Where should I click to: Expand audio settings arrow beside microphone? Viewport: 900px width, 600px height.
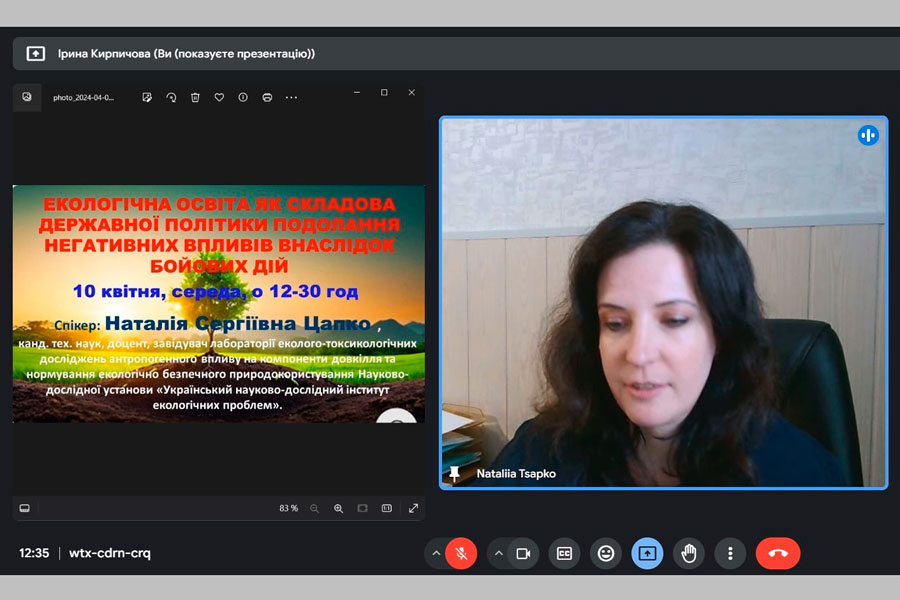tap(436, 553)
